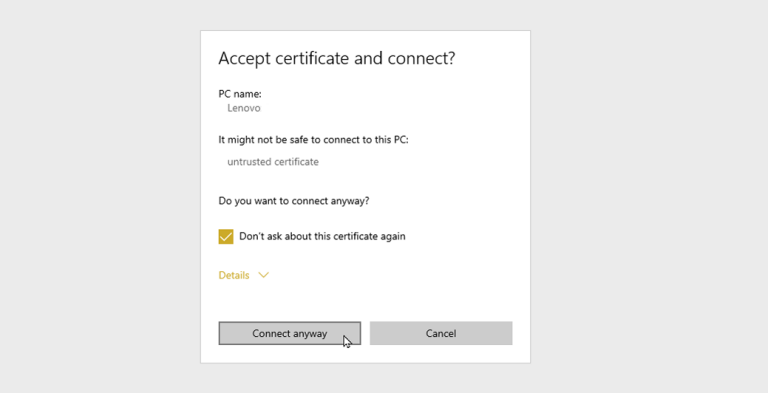The width and height of the screenshot is (768, 393).
Task: Open the yellow Details link text
Action: click(x=234, y=275)
